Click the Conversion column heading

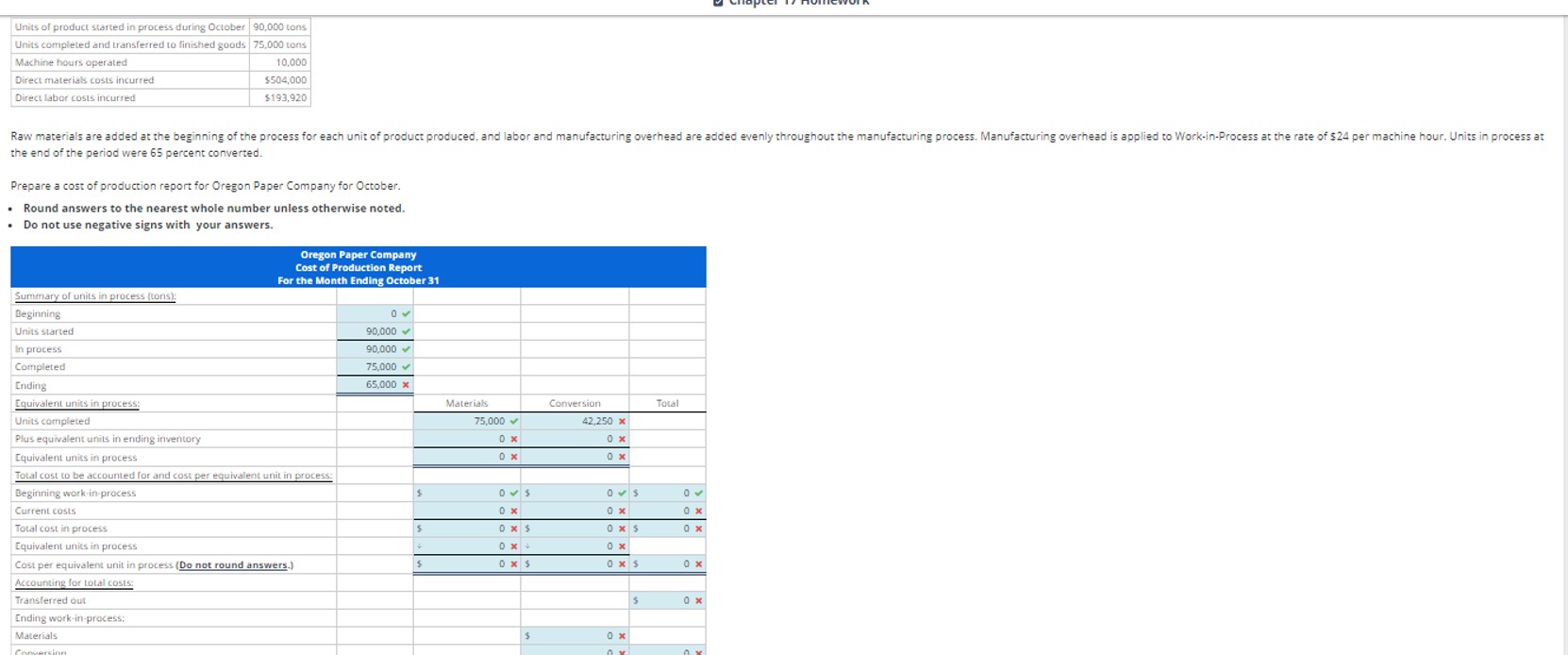click(575, 403)
